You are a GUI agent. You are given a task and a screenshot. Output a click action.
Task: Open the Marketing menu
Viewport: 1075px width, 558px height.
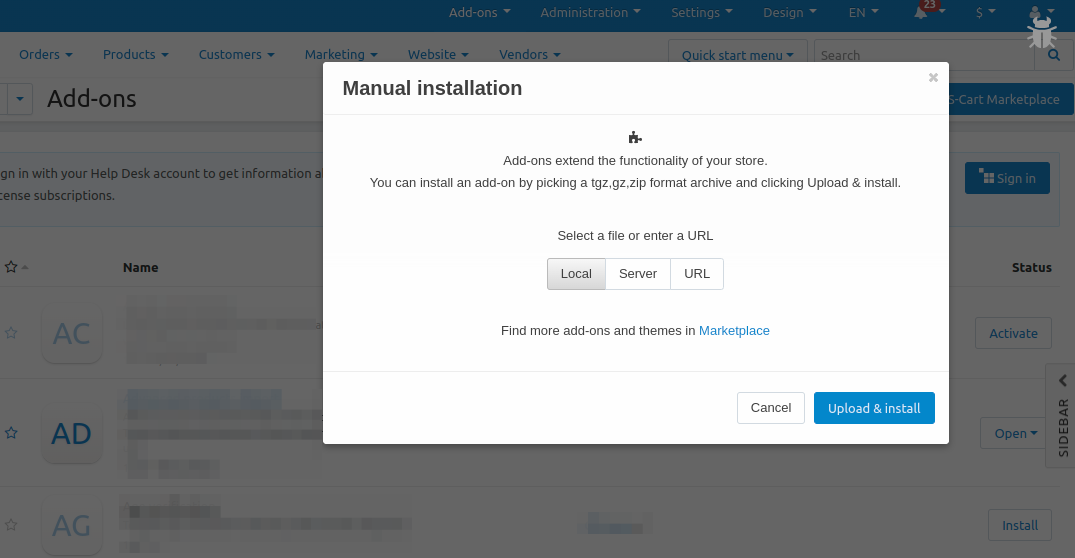(341, 54)
